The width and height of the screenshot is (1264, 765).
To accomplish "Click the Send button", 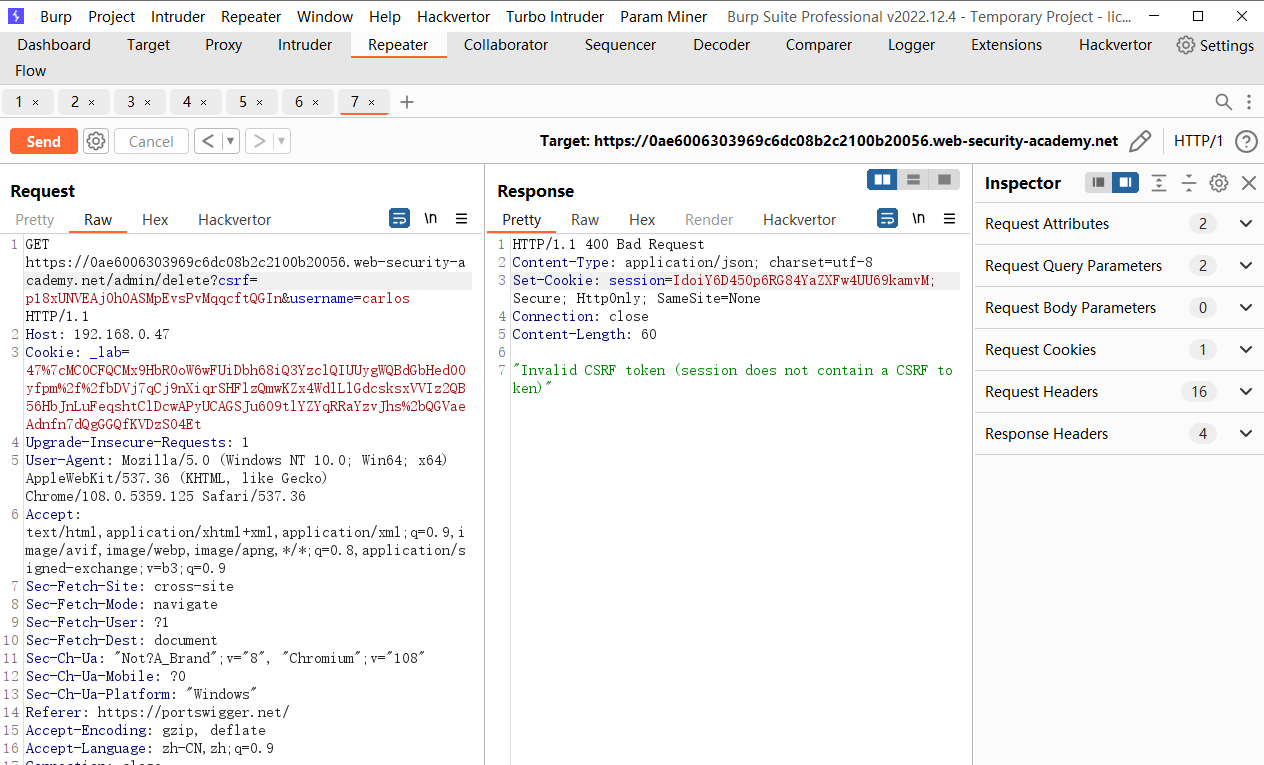I will click(43, 141).
